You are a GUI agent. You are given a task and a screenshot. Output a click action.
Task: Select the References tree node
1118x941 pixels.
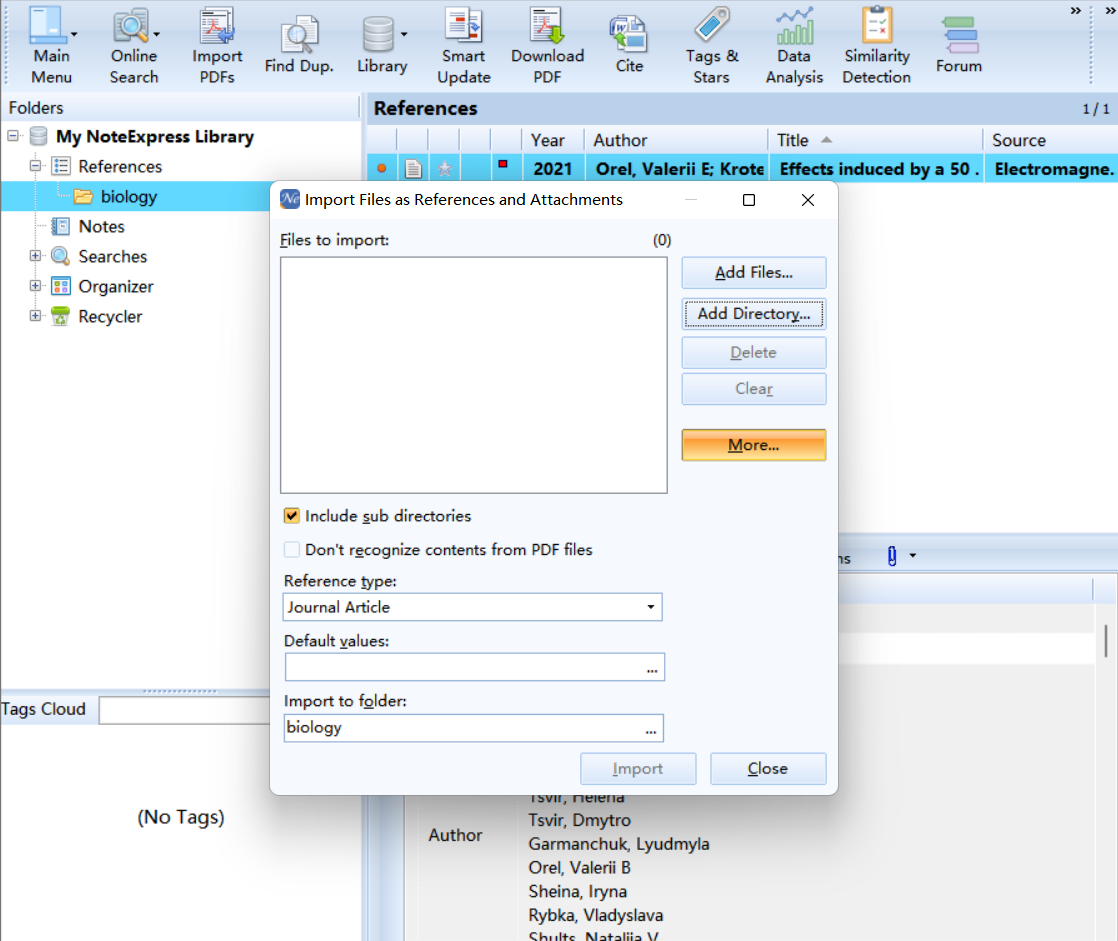(120, 167)
